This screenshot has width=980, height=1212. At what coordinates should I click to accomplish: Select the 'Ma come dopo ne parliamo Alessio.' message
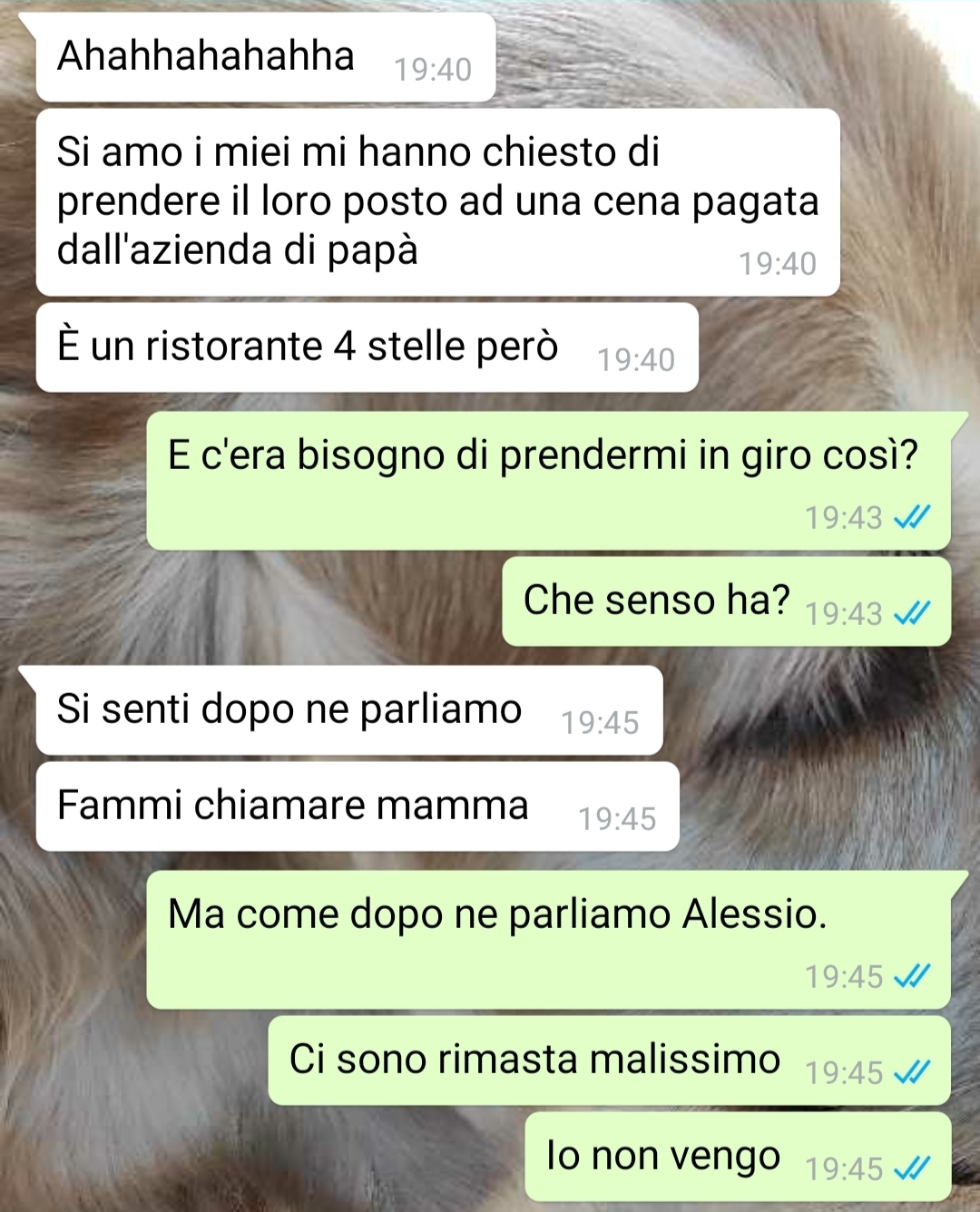click(548, 940)
